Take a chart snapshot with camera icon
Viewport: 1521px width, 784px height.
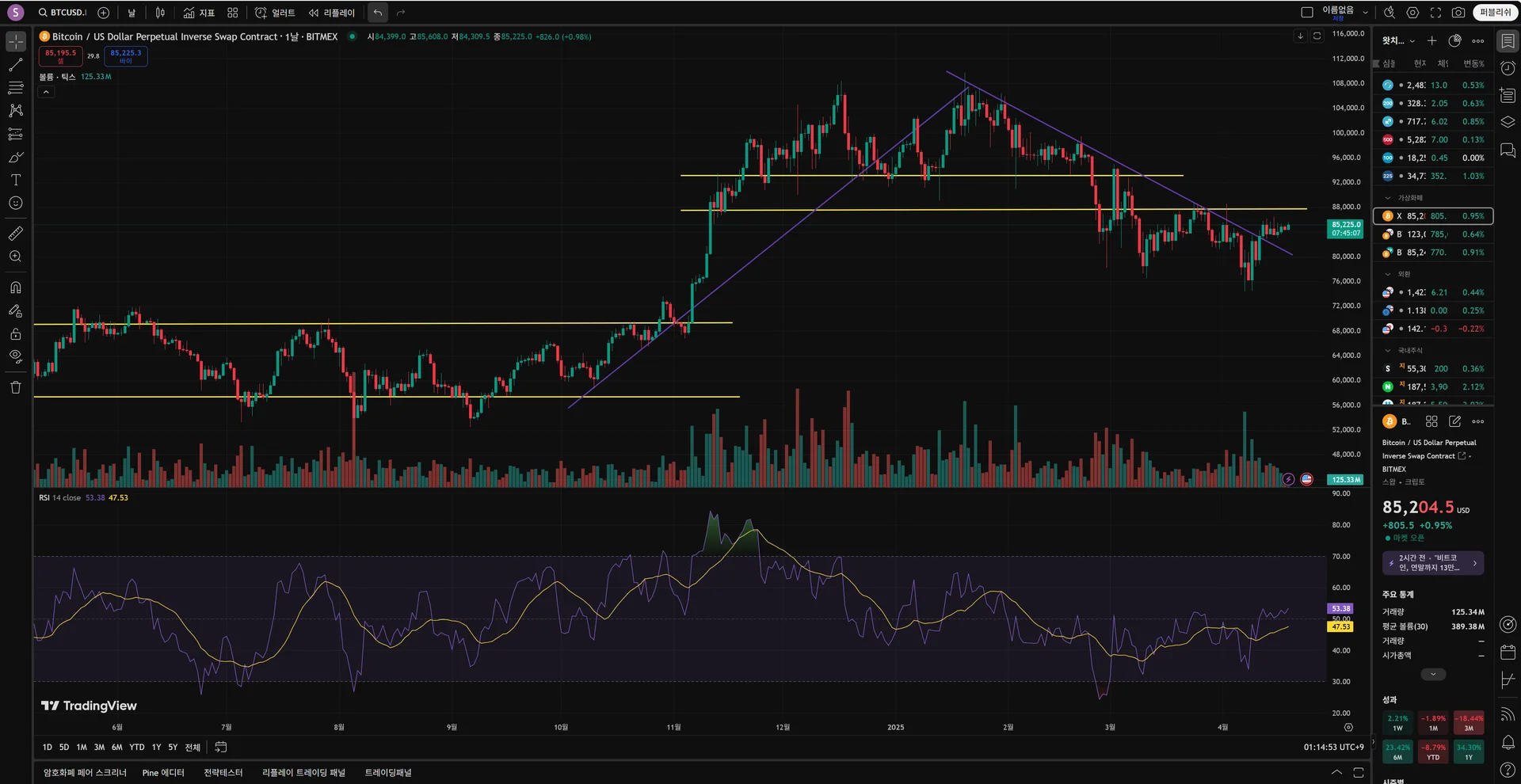click(x=1458, y=13)
